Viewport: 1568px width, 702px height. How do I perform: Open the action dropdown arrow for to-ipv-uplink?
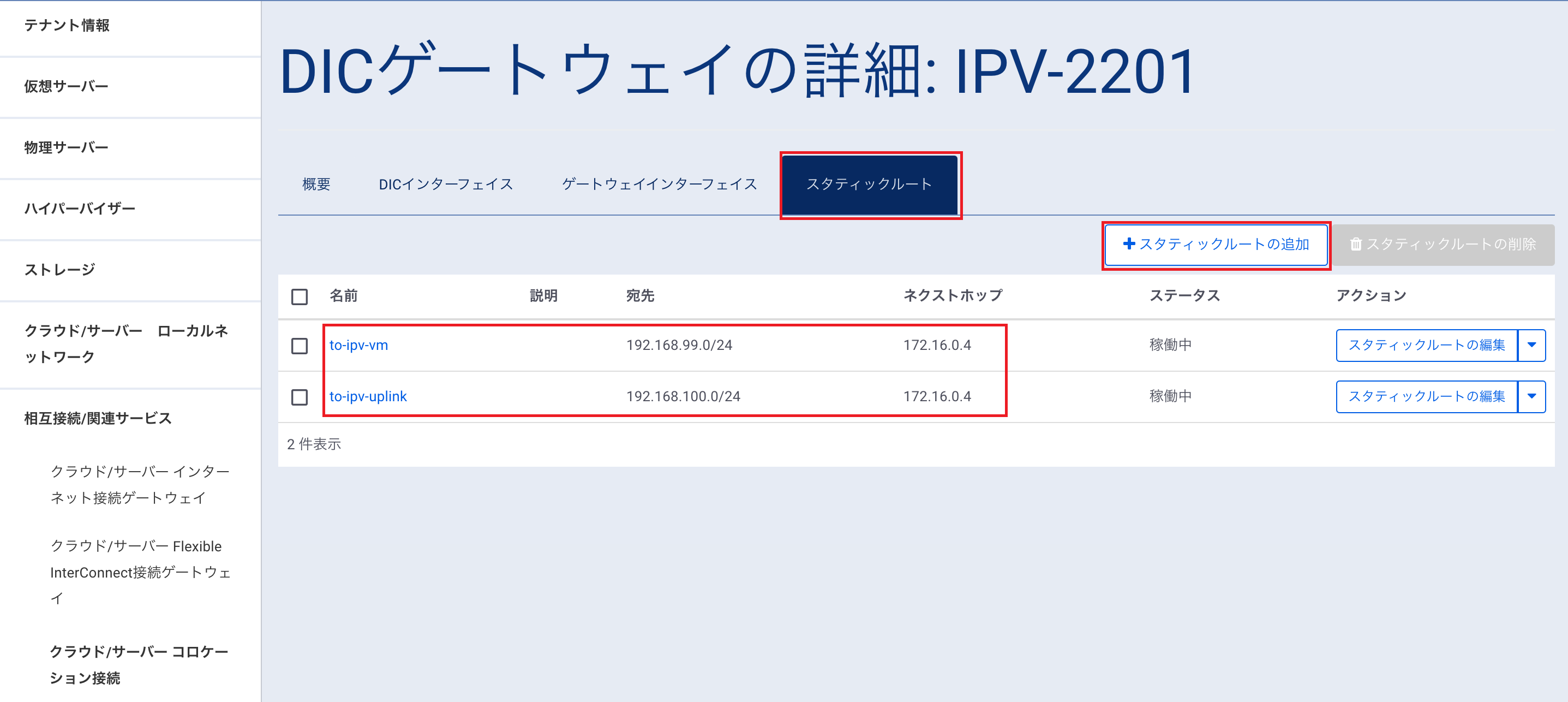pyautogui.click(x=1531, y=396)
